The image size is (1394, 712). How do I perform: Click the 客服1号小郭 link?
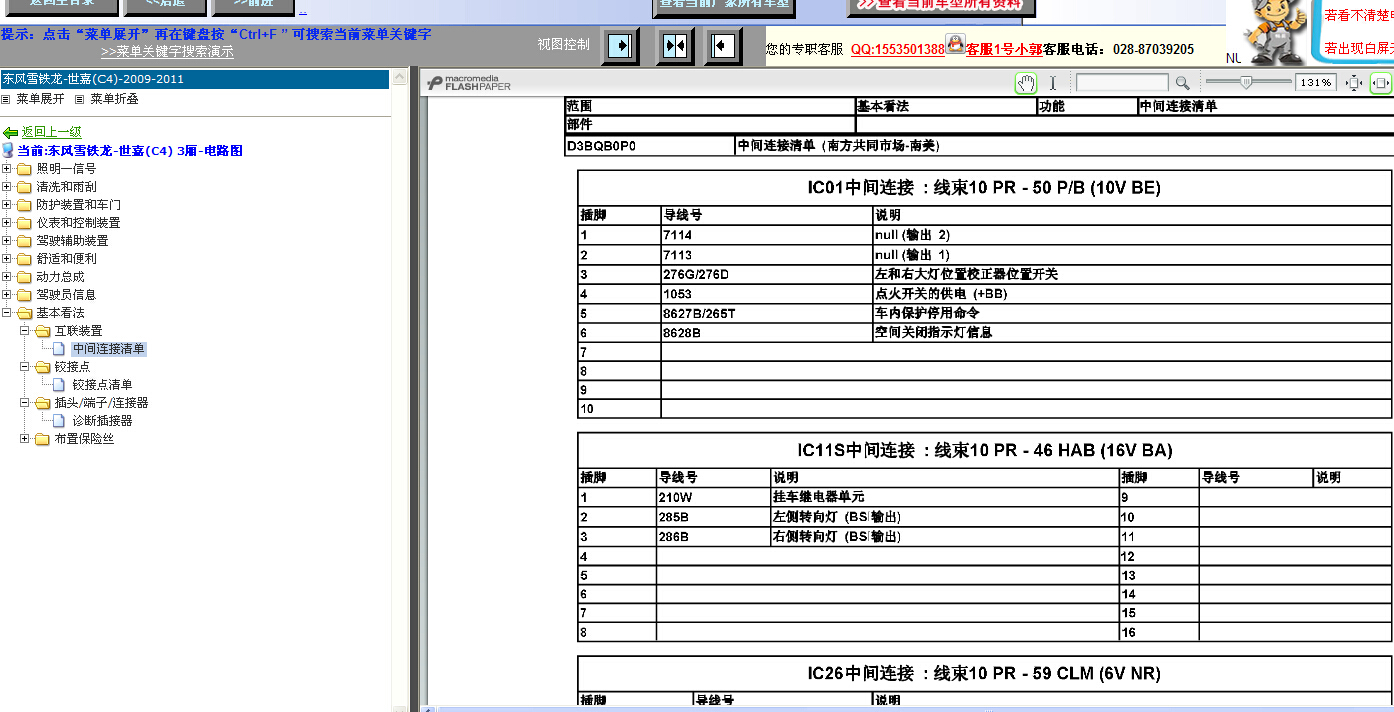1004,49
